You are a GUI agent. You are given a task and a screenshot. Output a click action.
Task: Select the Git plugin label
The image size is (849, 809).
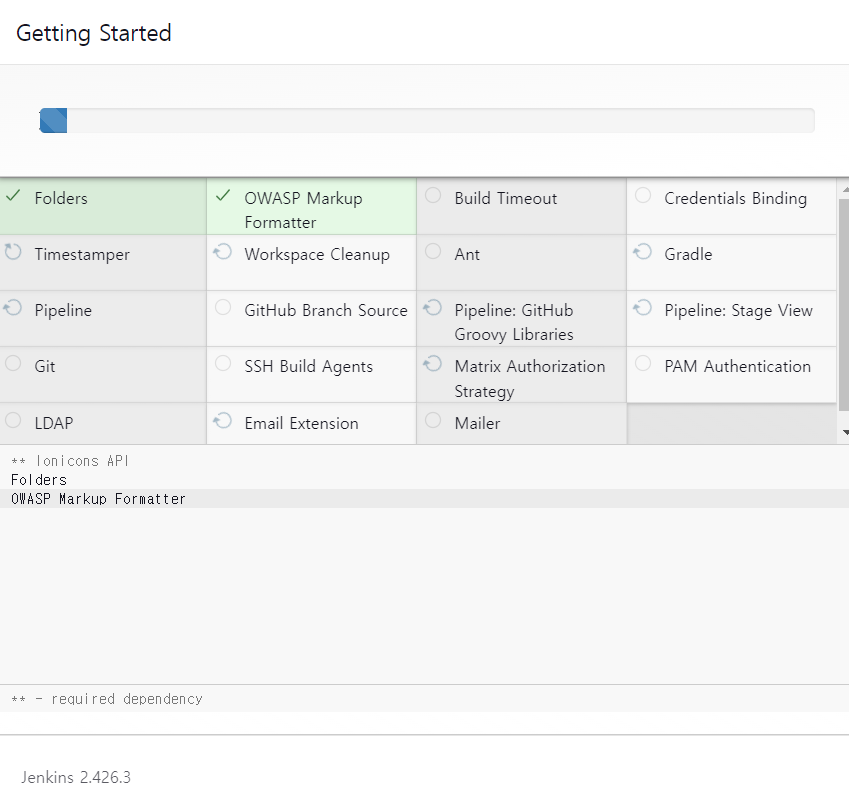(x=45, y=367)
